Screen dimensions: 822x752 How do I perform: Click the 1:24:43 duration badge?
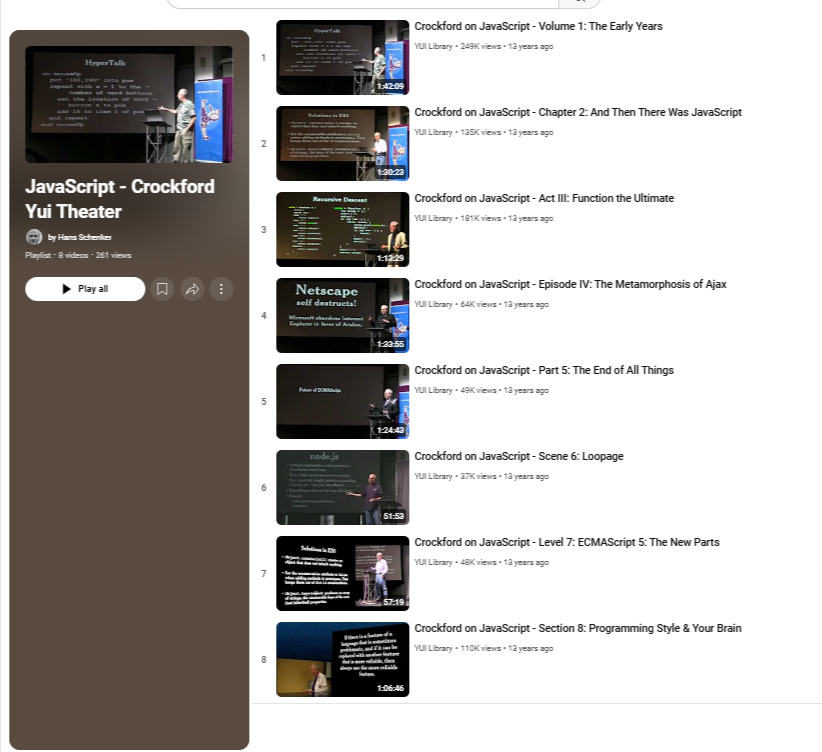coord(391,430)
